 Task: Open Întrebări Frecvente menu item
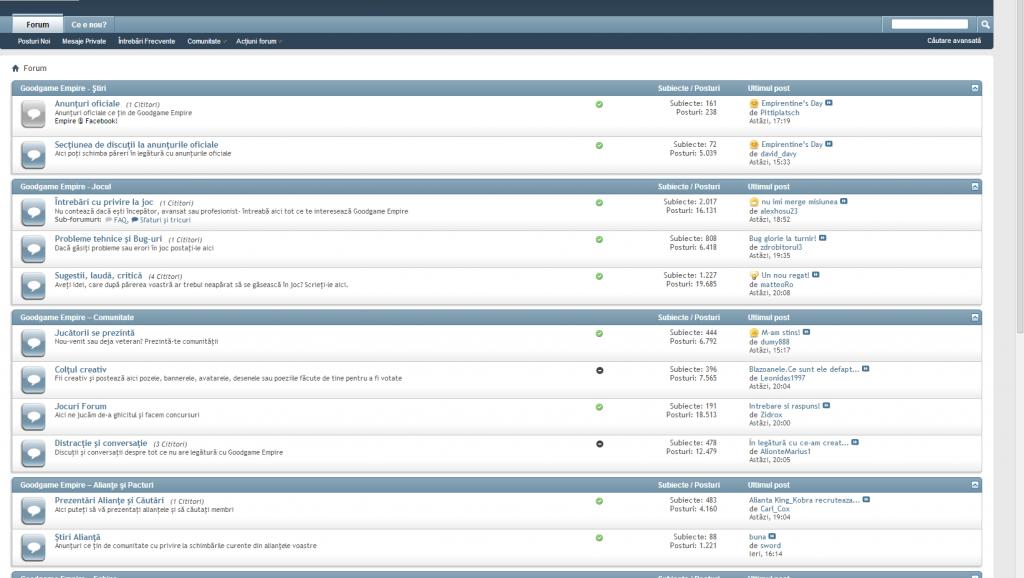click(x=146, y=41)
